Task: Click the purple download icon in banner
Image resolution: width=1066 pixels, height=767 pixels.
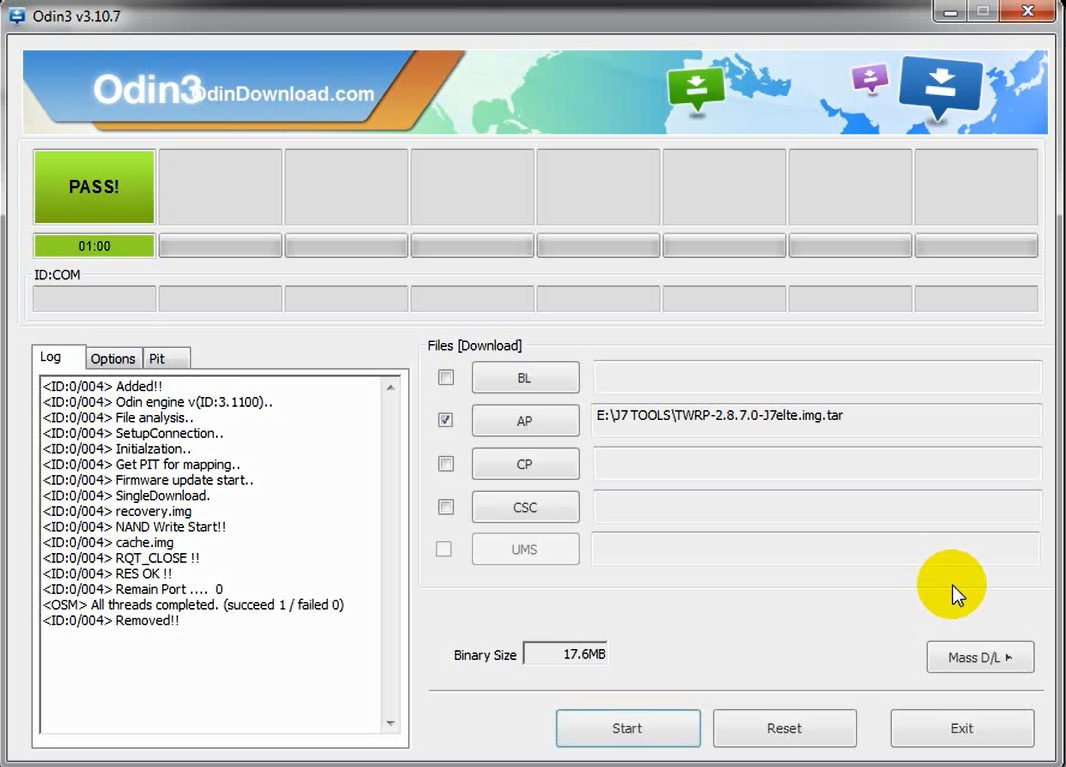Action: (870, 78)
